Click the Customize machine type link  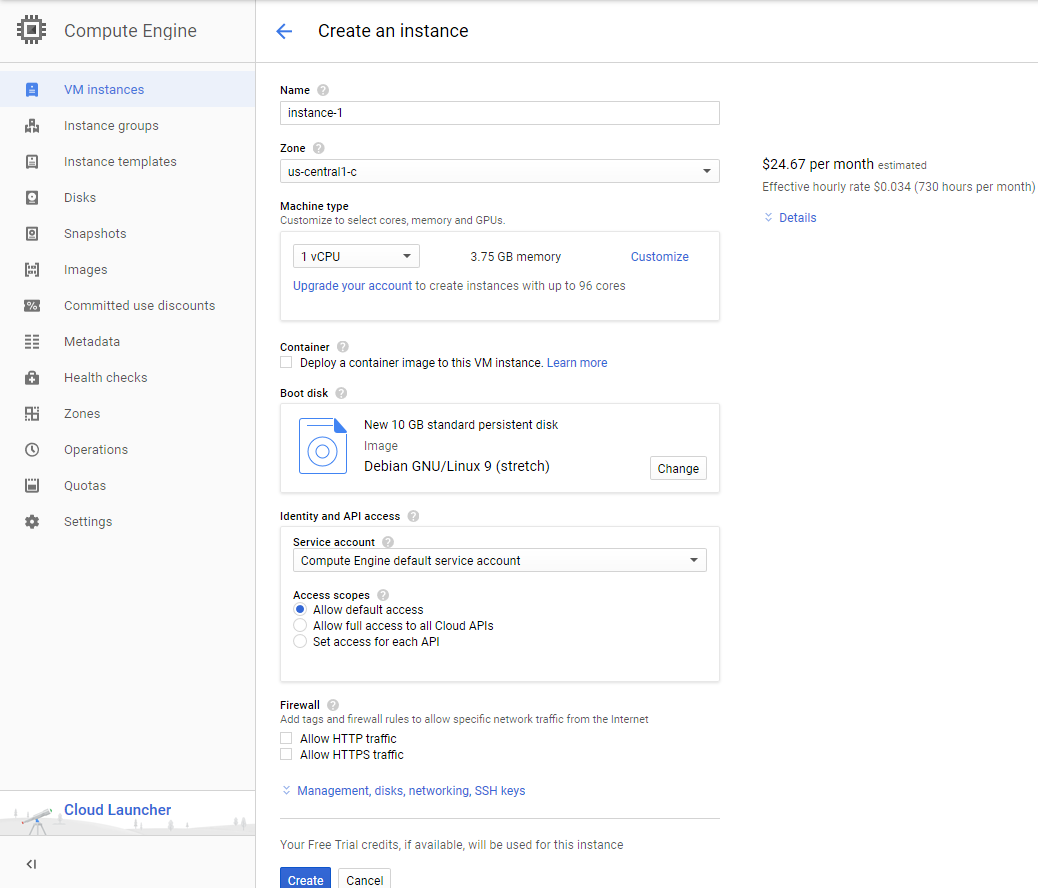[659, 256]
